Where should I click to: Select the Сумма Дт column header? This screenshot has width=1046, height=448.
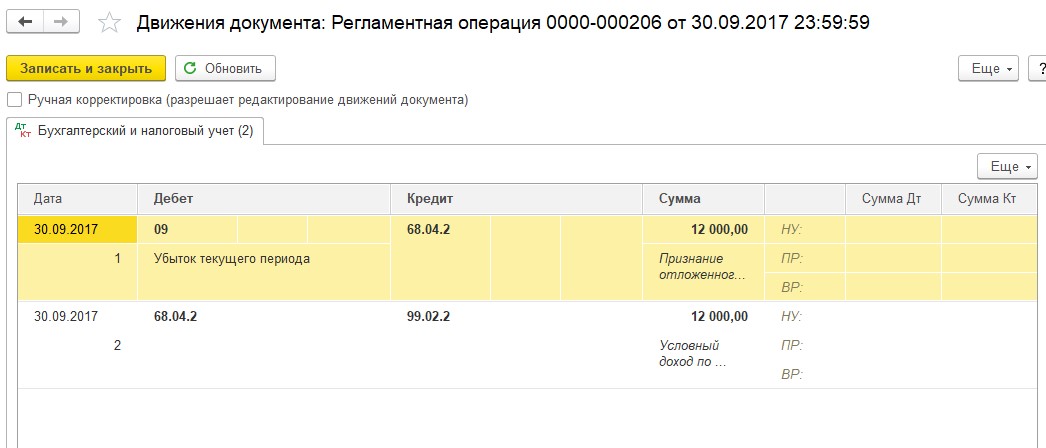pyautogui.click(x=892, y=199)
